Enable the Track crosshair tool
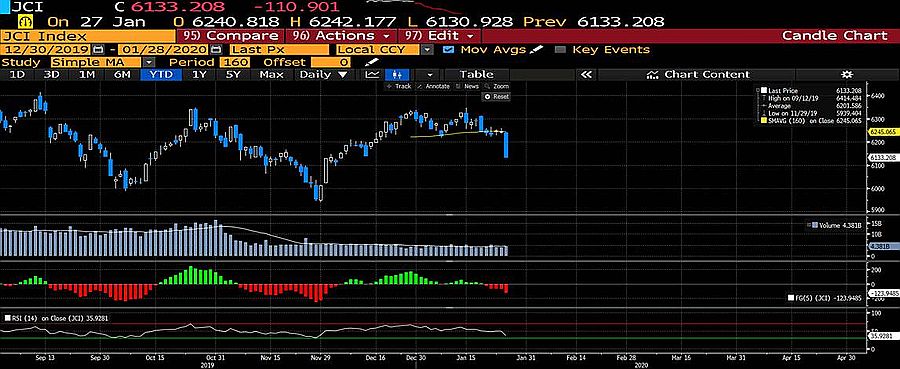Screen dimensions: 900x369 399,86
